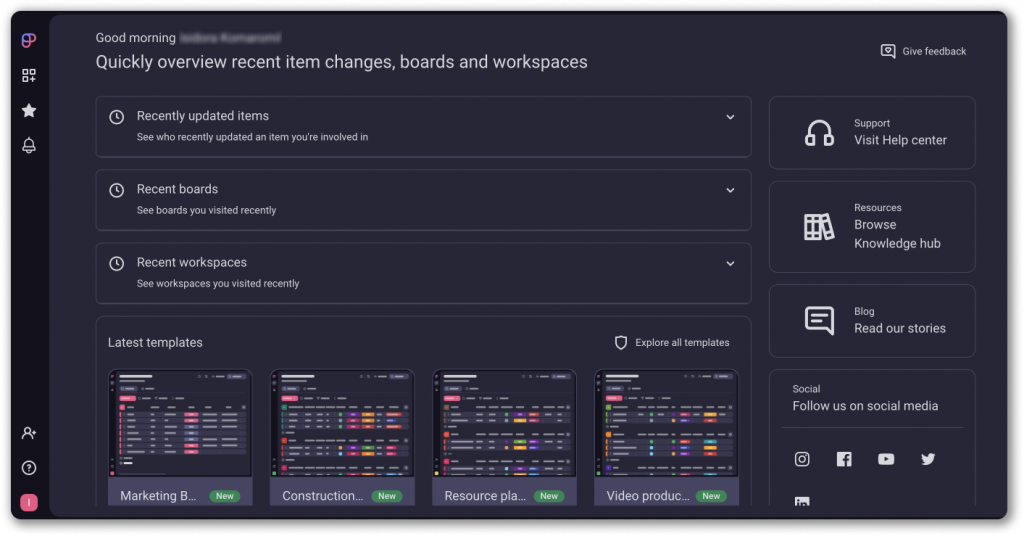This screenshot has height=536, width=1024.
Task: Click the invite user icon
Action: coord(29,433)
